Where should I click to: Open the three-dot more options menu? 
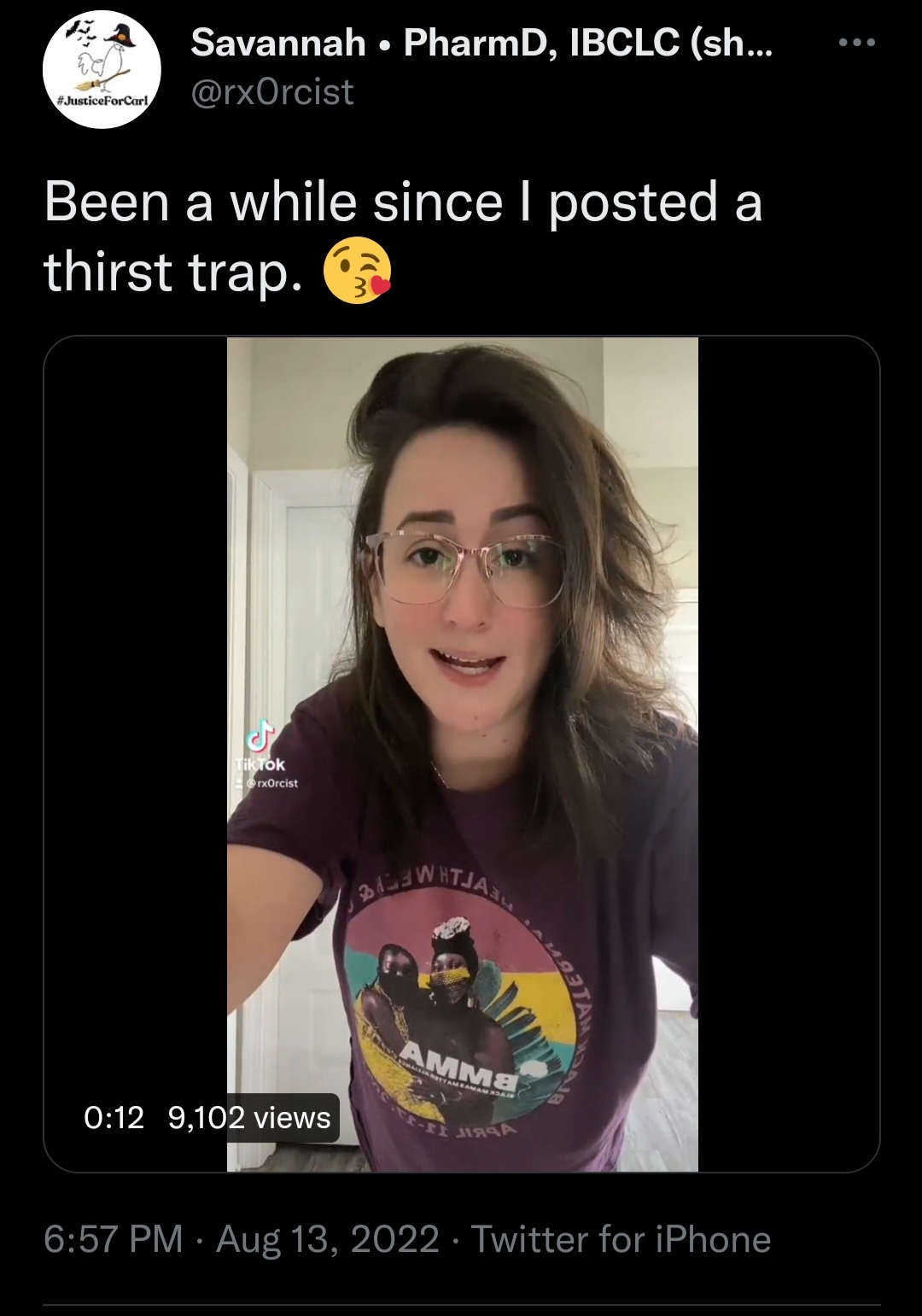856,43
